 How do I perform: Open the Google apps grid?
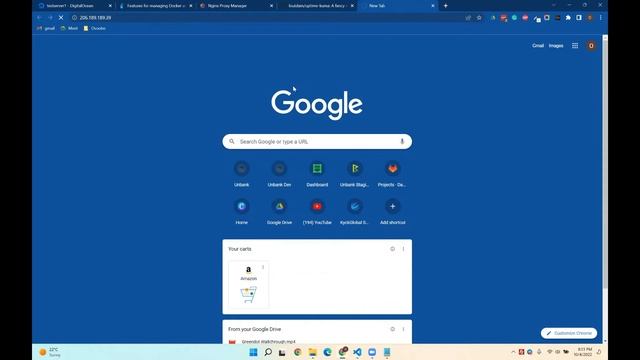click(575, 46)
